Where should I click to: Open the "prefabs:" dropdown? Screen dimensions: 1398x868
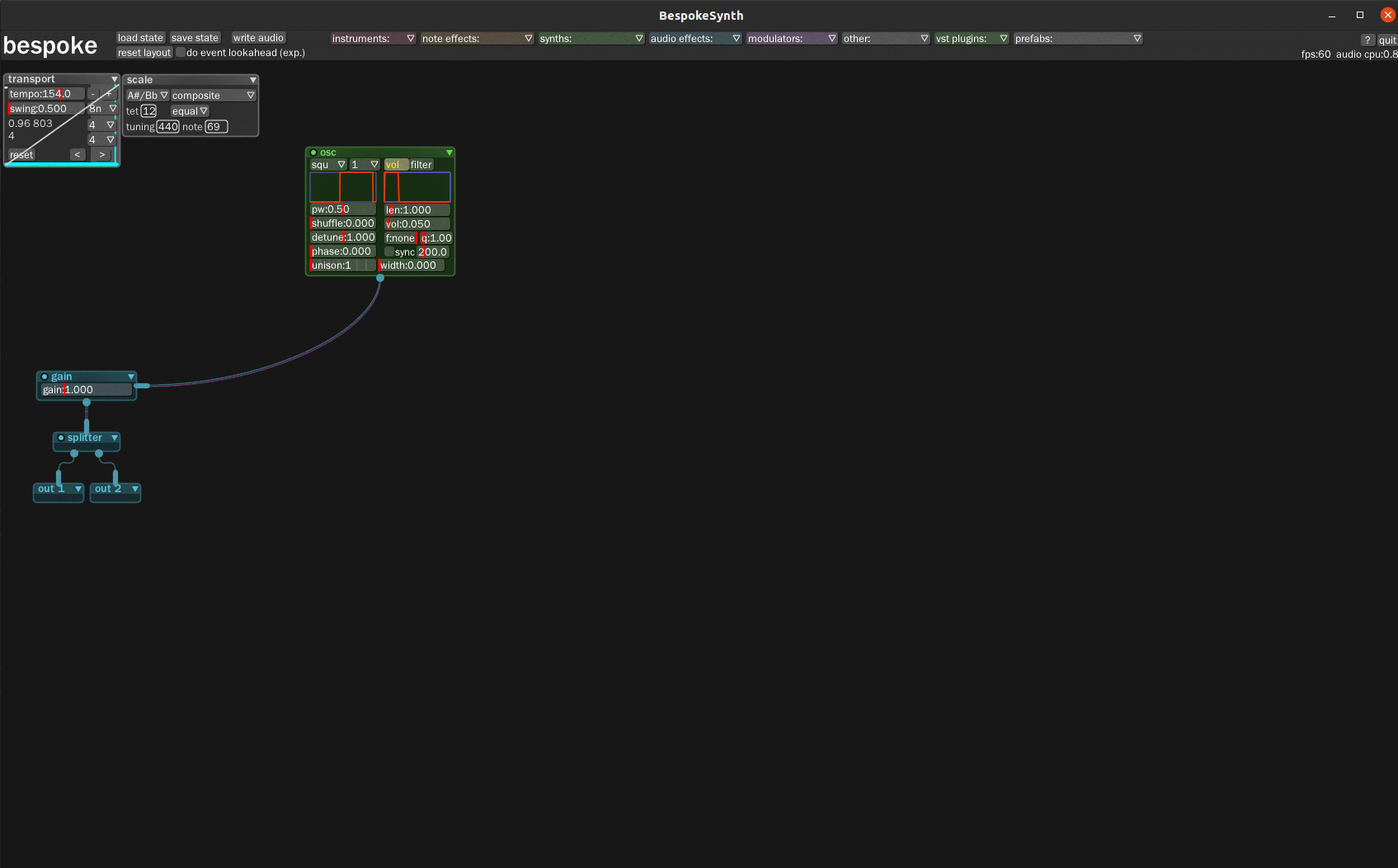[x=1079, y=38]
